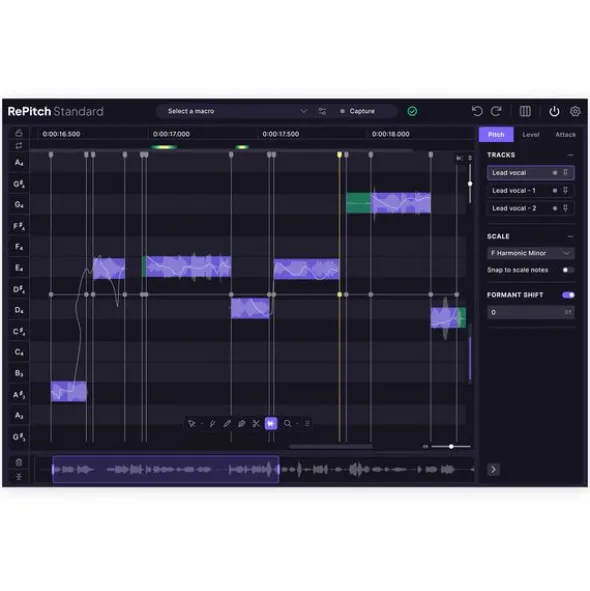Click the D4 piano key label
The height and width of the screenshot is (591, 590).
pos(19,310)
